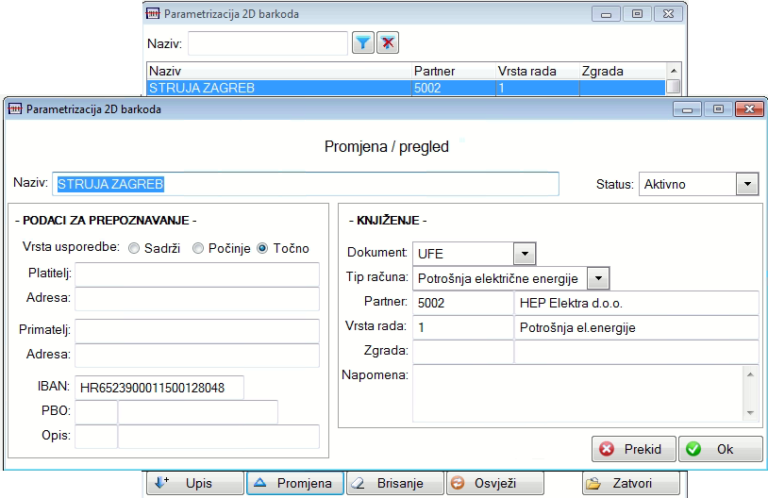The width and height of the screenshot is (768, 498).
Task: Click the 5002 cell in the list row
Action: [453, 88]
